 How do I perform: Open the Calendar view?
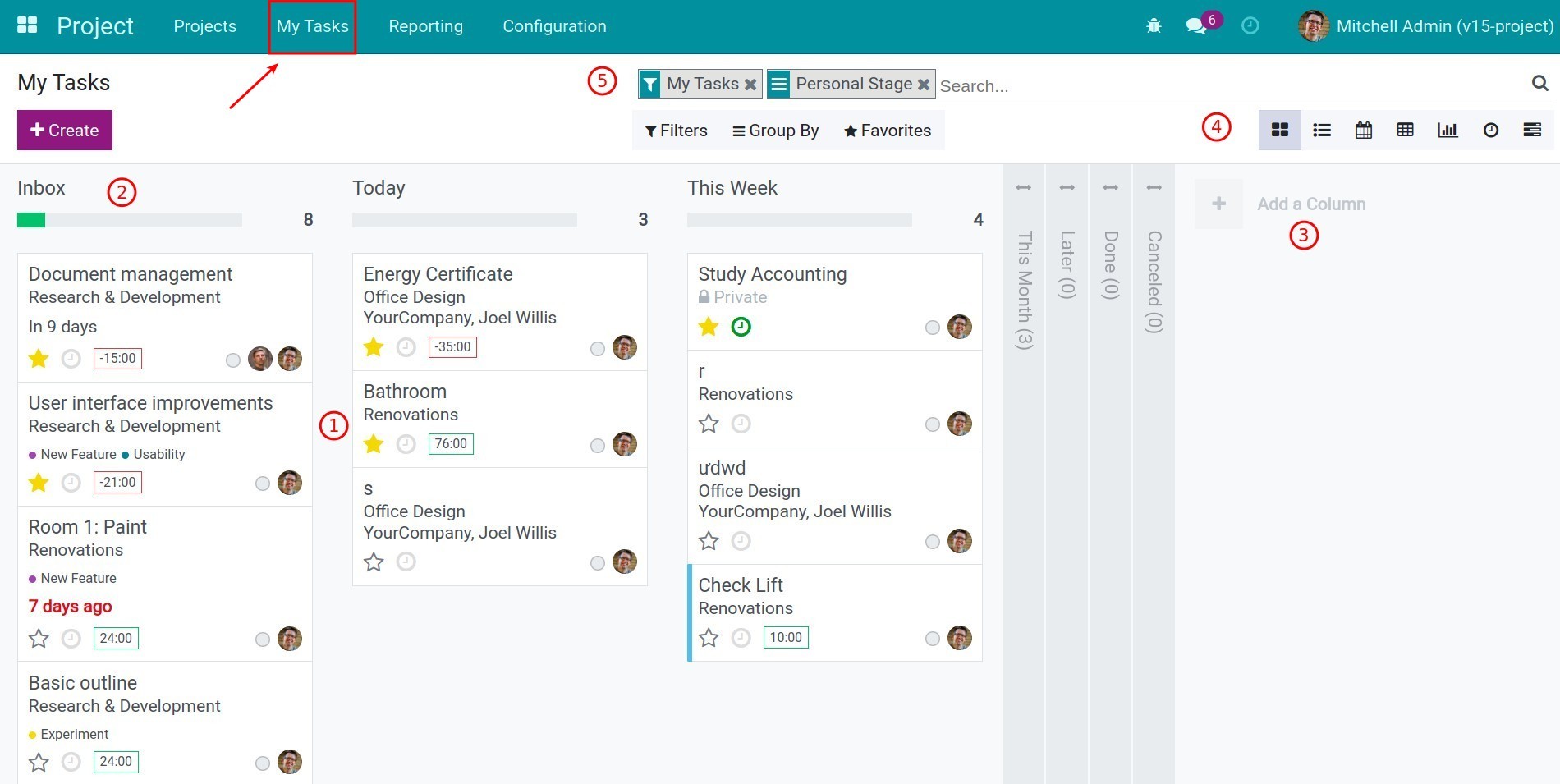1364,130
